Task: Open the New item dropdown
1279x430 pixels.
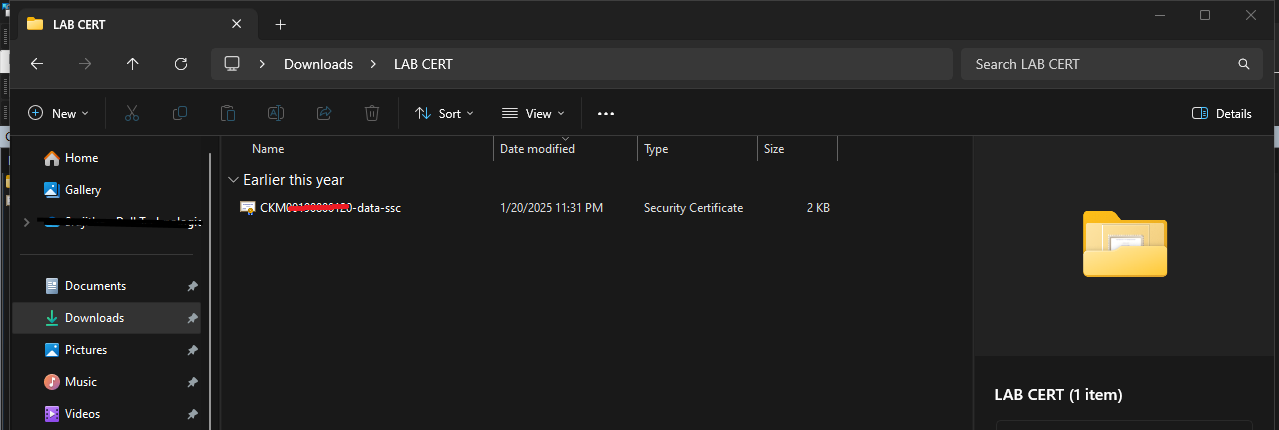Action: [58, 114]
